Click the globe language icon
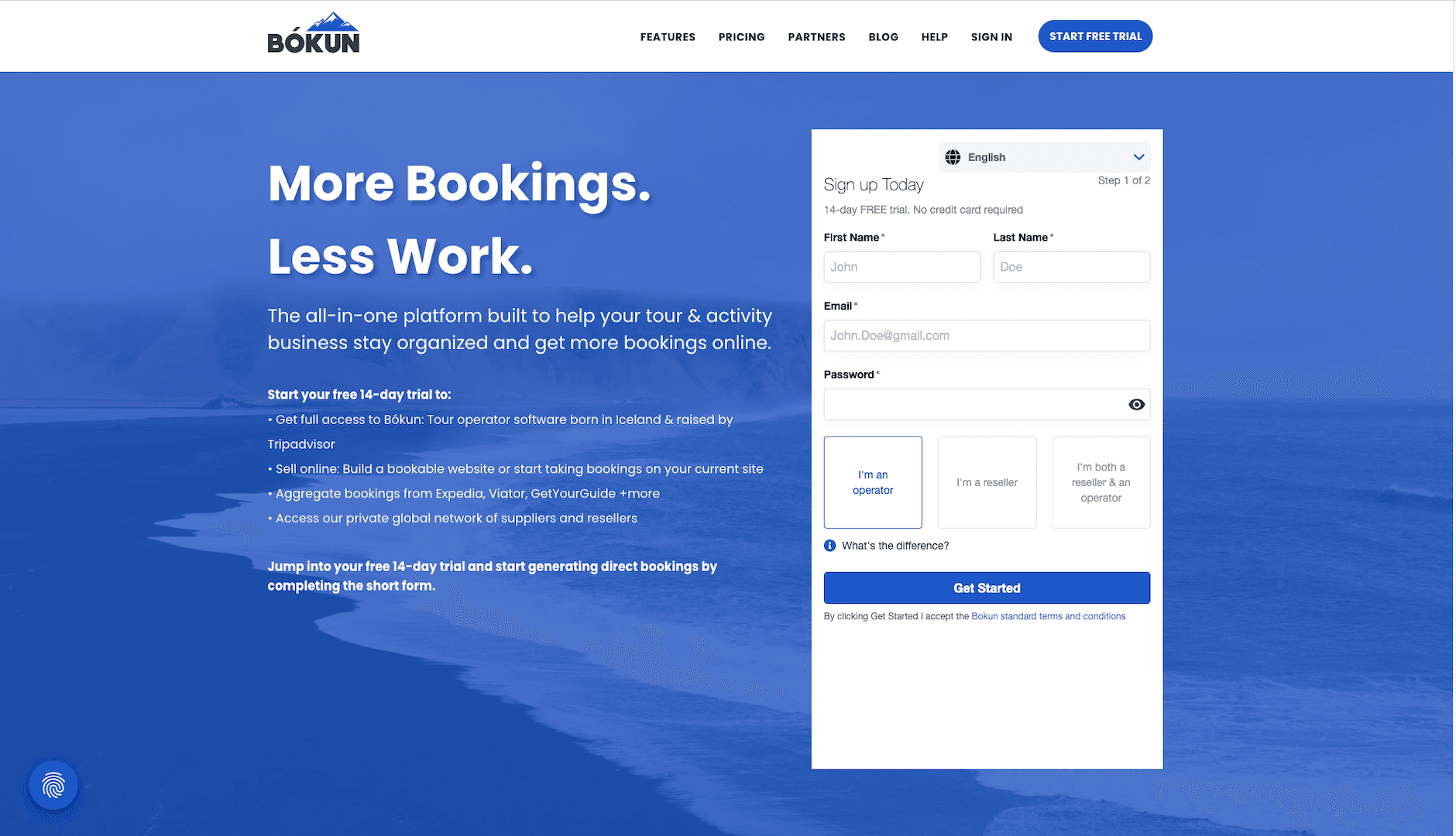Viewport: 1456px width, 836px height. [953, 157]
